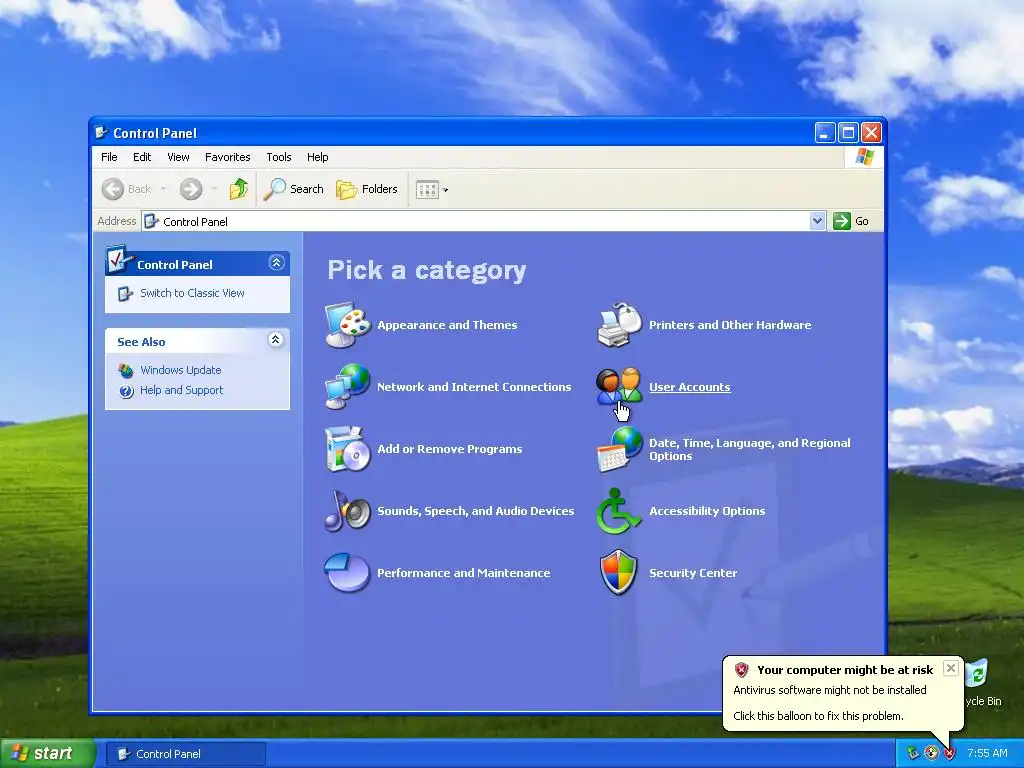The image size is (1024, 768).
Task: Open the Add or Remove Programs link
Action: pyautogui.click(x=450, y=449)
